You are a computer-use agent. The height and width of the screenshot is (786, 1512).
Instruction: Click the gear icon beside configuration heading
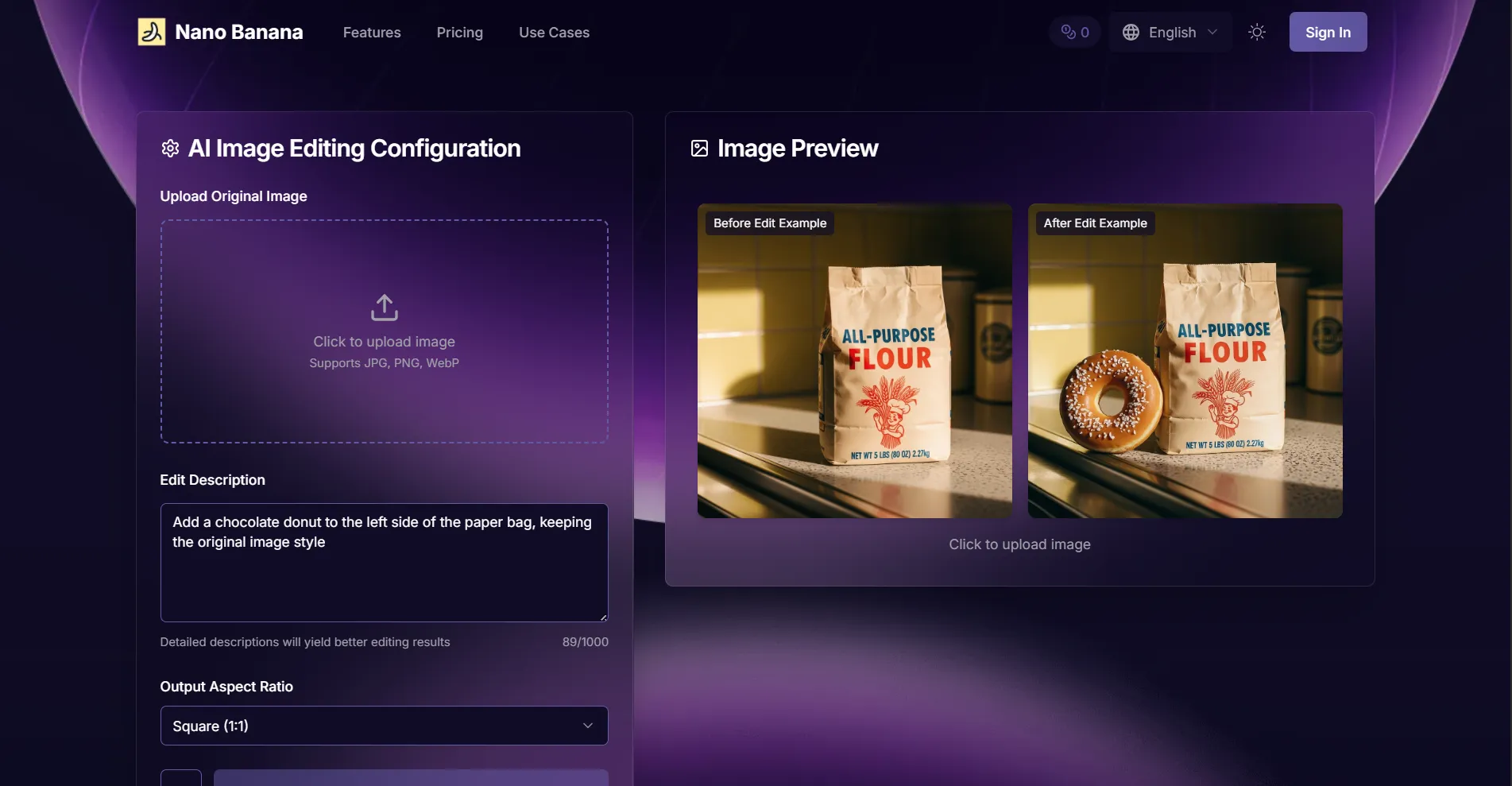170,149
